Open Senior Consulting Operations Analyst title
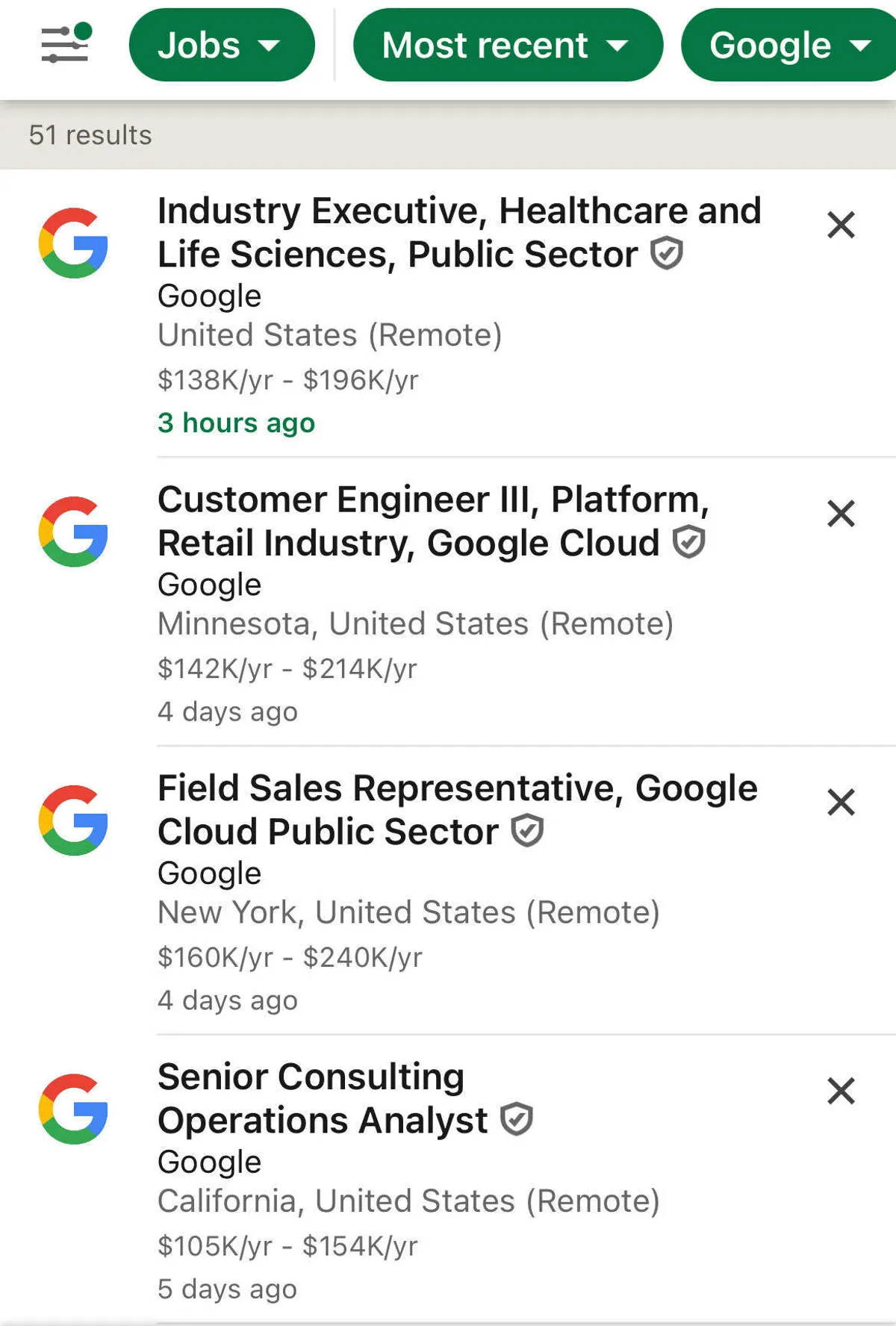896x1326 pixels. [321, 1098]
